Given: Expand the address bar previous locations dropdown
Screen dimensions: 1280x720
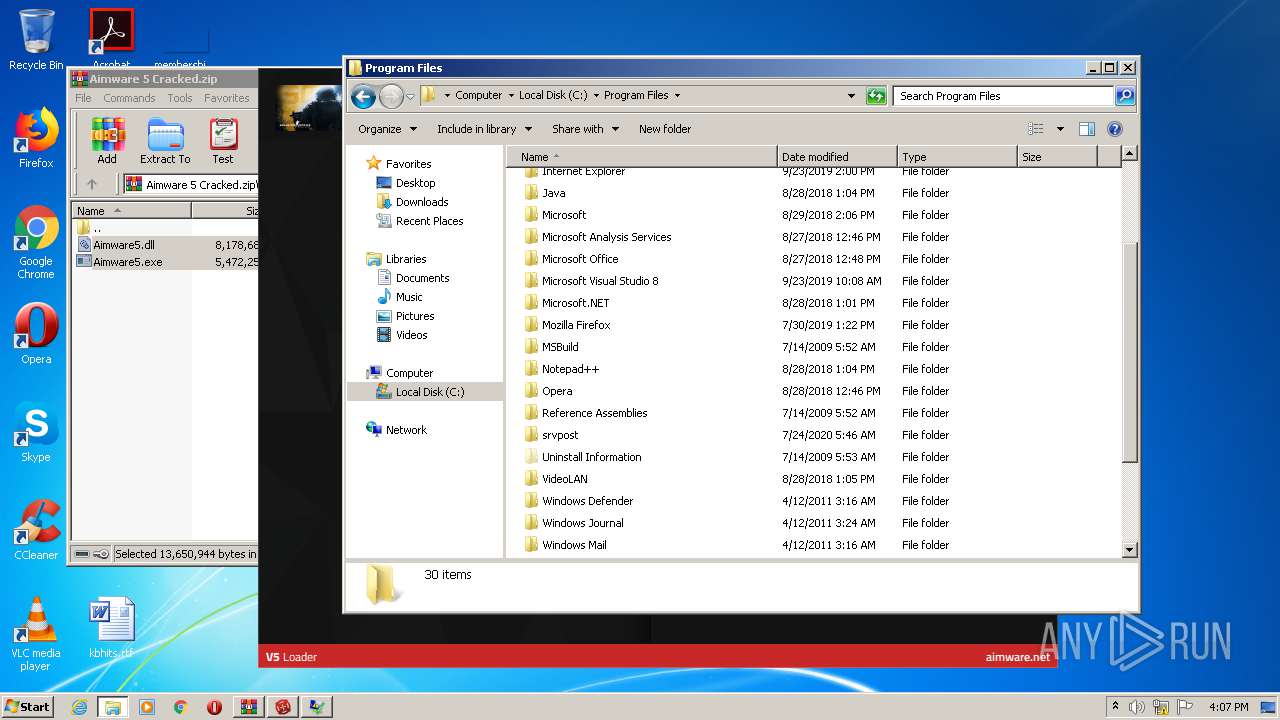Looking at the screenshot, I should tap(851, 96).
